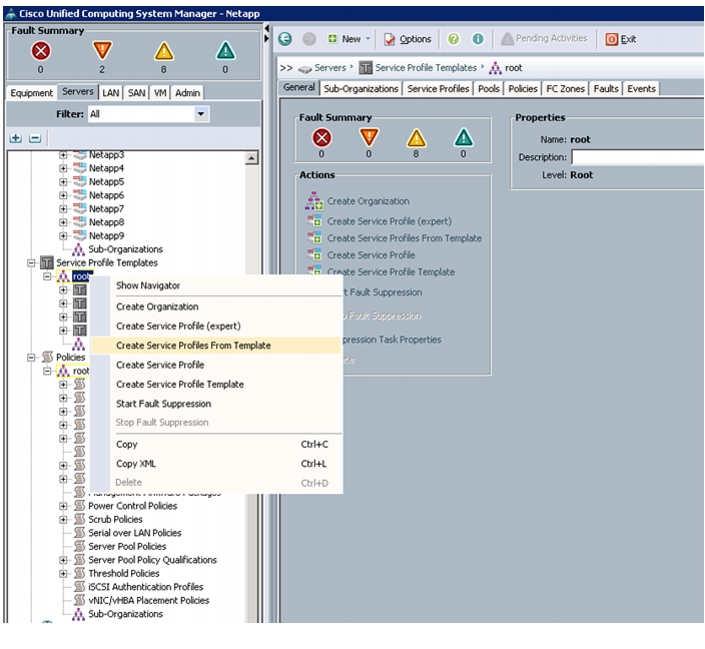Screen dimensions: 705x649
Task: Collapse the Policies tree node
Action: pos(31,358)
